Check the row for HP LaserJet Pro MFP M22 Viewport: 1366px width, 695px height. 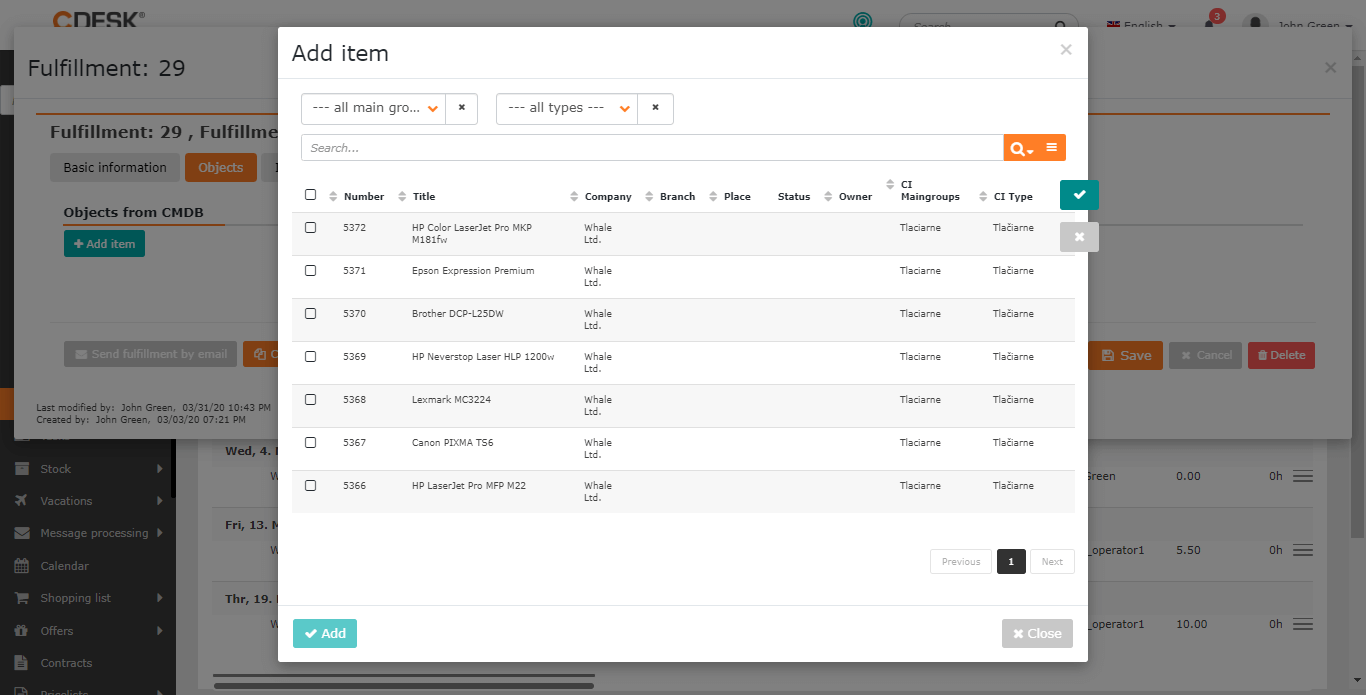[310, 486]
